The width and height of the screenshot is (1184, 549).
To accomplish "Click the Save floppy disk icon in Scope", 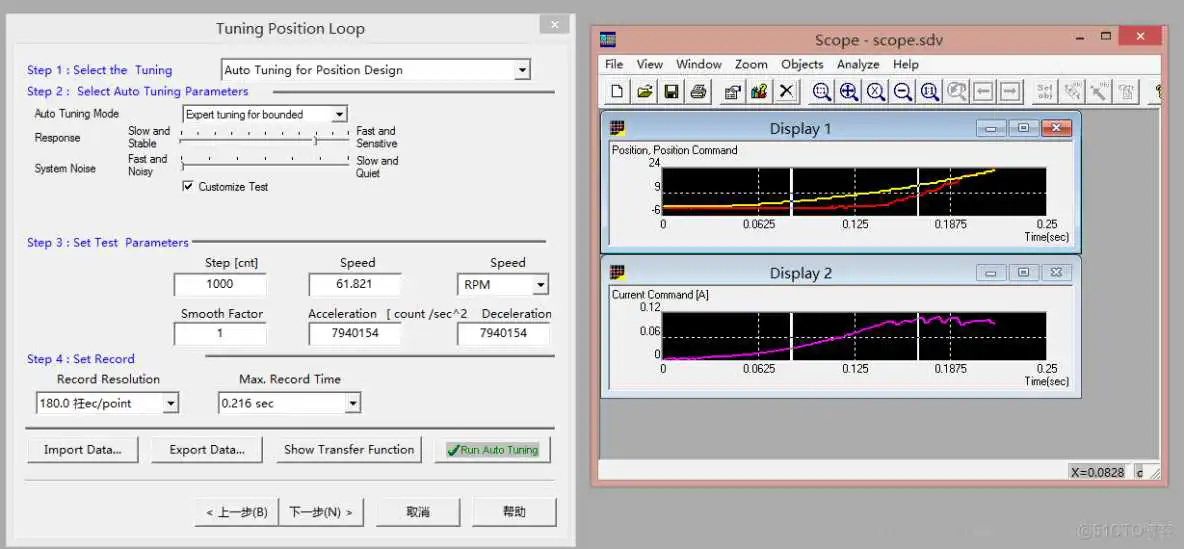I will 671,91.
